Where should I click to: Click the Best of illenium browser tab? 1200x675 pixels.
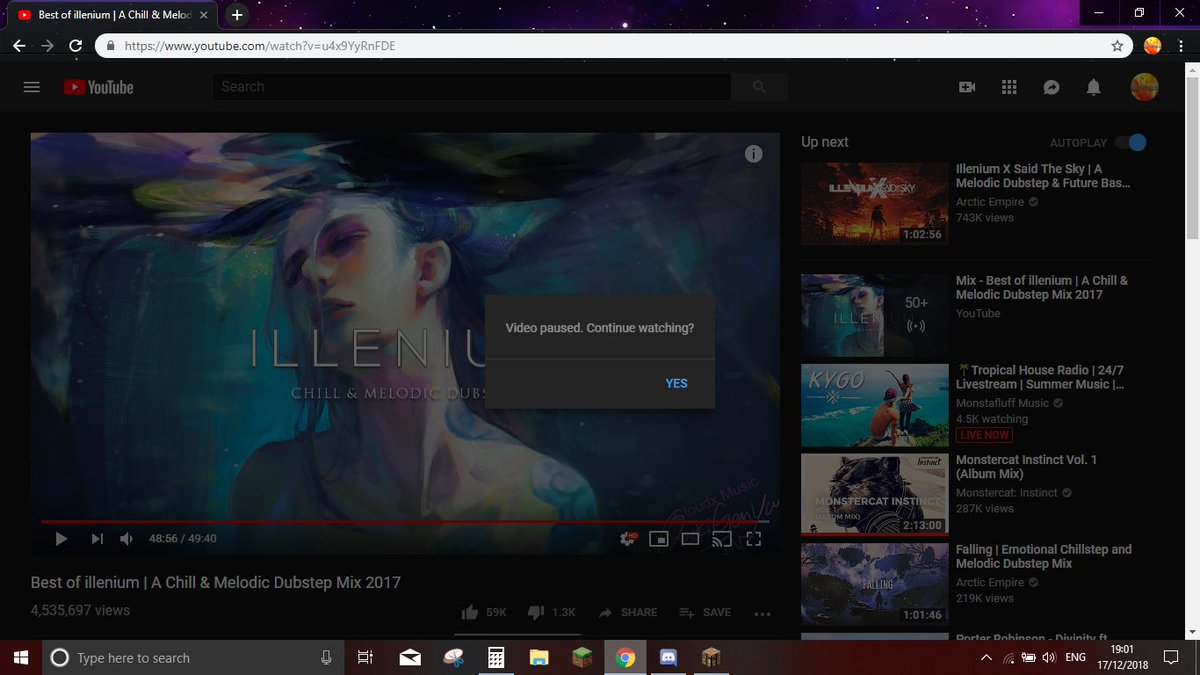click(112, 15)
